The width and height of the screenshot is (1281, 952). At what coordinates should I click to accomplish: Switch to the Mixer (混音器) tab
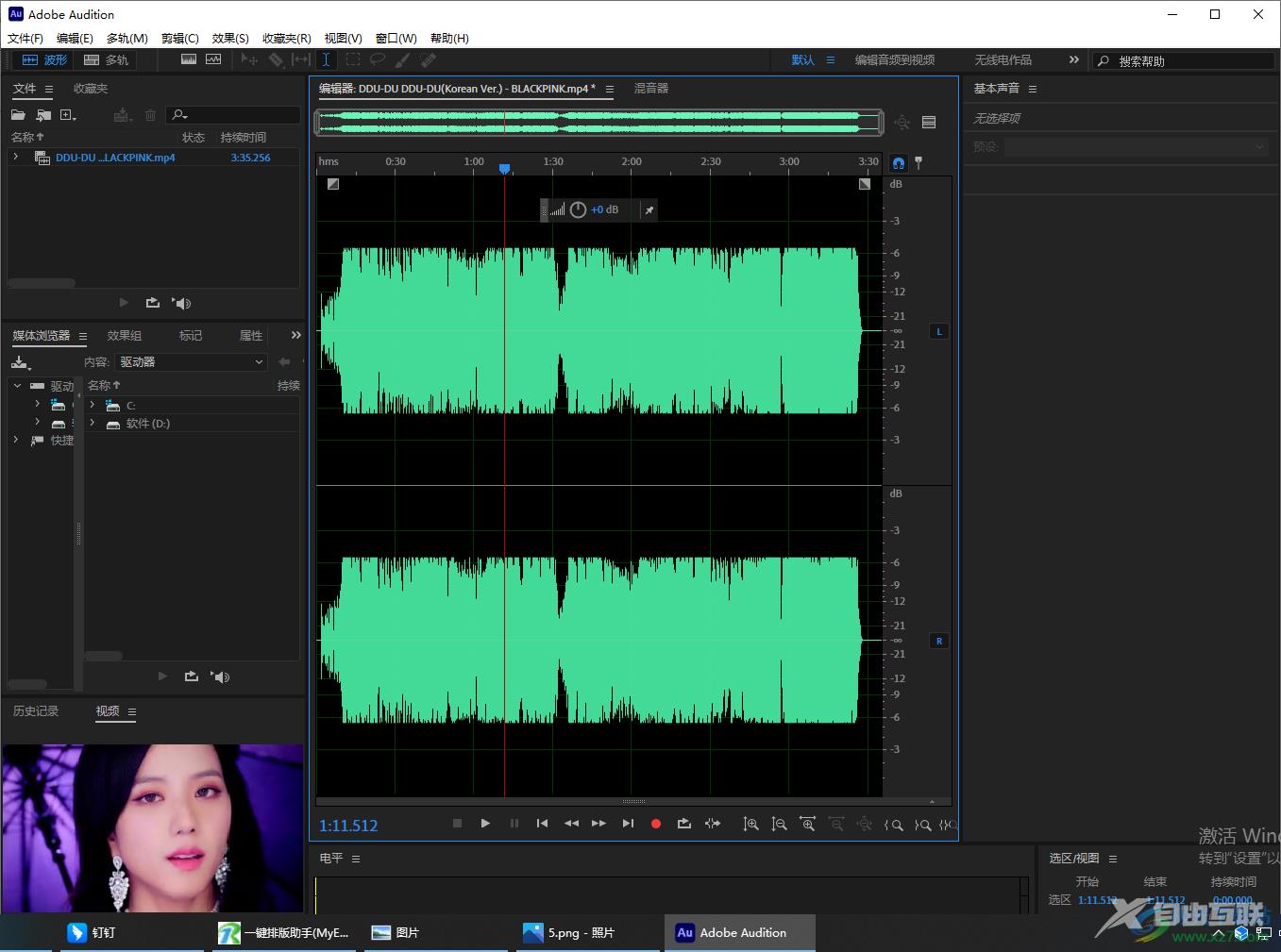[651, 89]
